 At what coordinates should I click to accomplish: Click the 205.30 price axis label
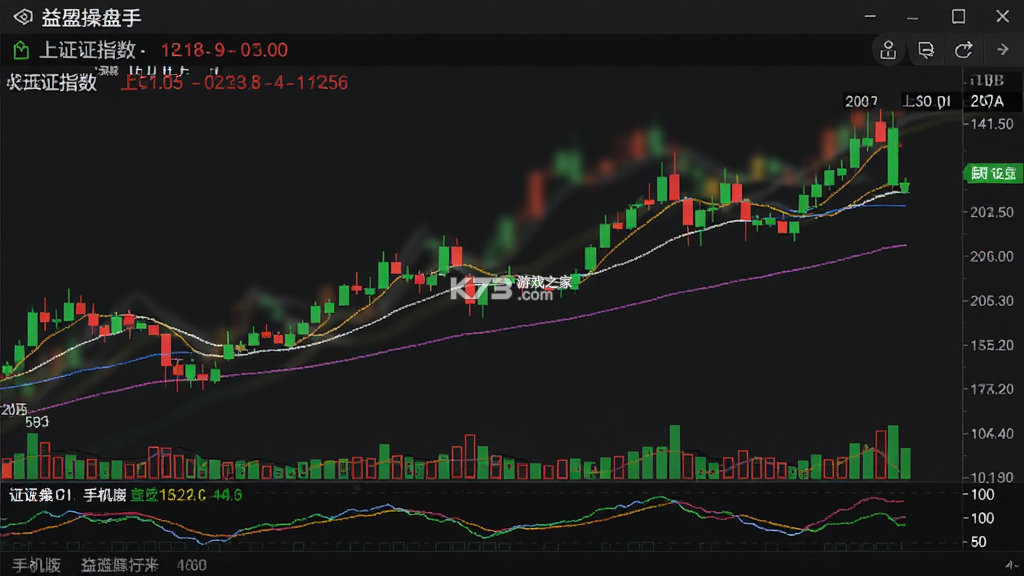pos(992,301)
